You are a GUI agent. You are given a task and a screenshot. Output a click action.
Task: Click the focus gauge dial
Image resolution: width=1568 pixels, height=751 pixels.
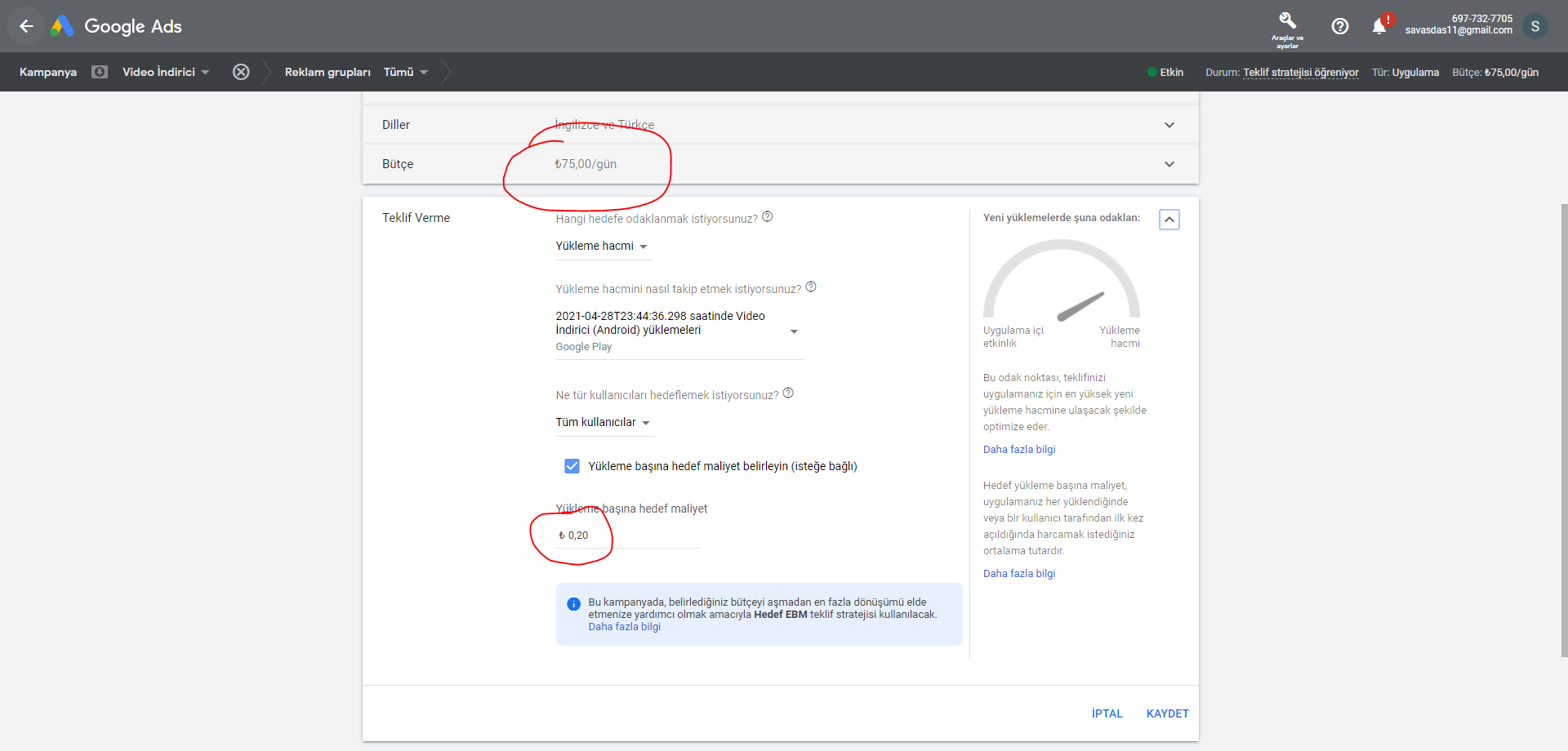[1061, 279]
